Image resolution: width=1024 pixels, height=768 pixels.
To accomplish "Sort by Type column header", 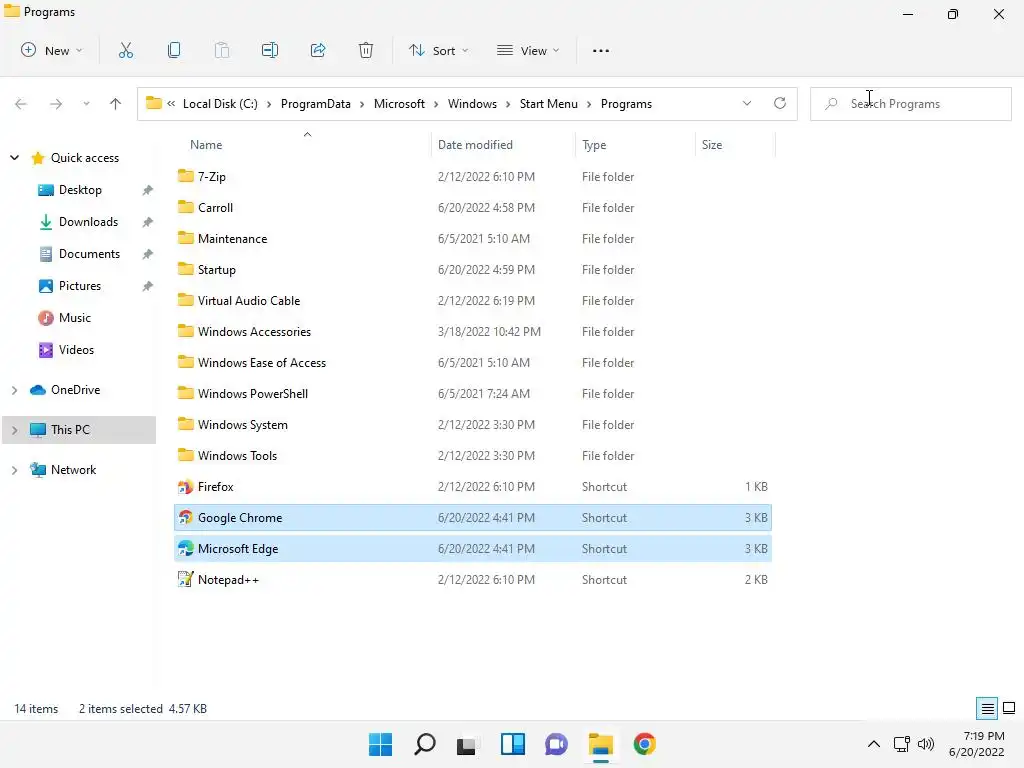I will click(x=635, y=144).
